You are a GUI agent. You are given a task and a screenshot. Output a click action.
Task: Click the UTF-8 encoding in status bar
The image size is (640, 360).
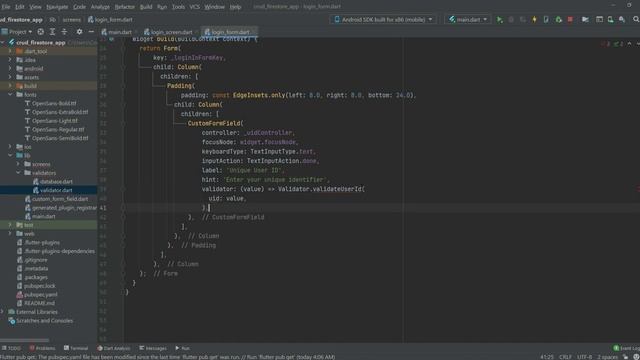(584, 357)
